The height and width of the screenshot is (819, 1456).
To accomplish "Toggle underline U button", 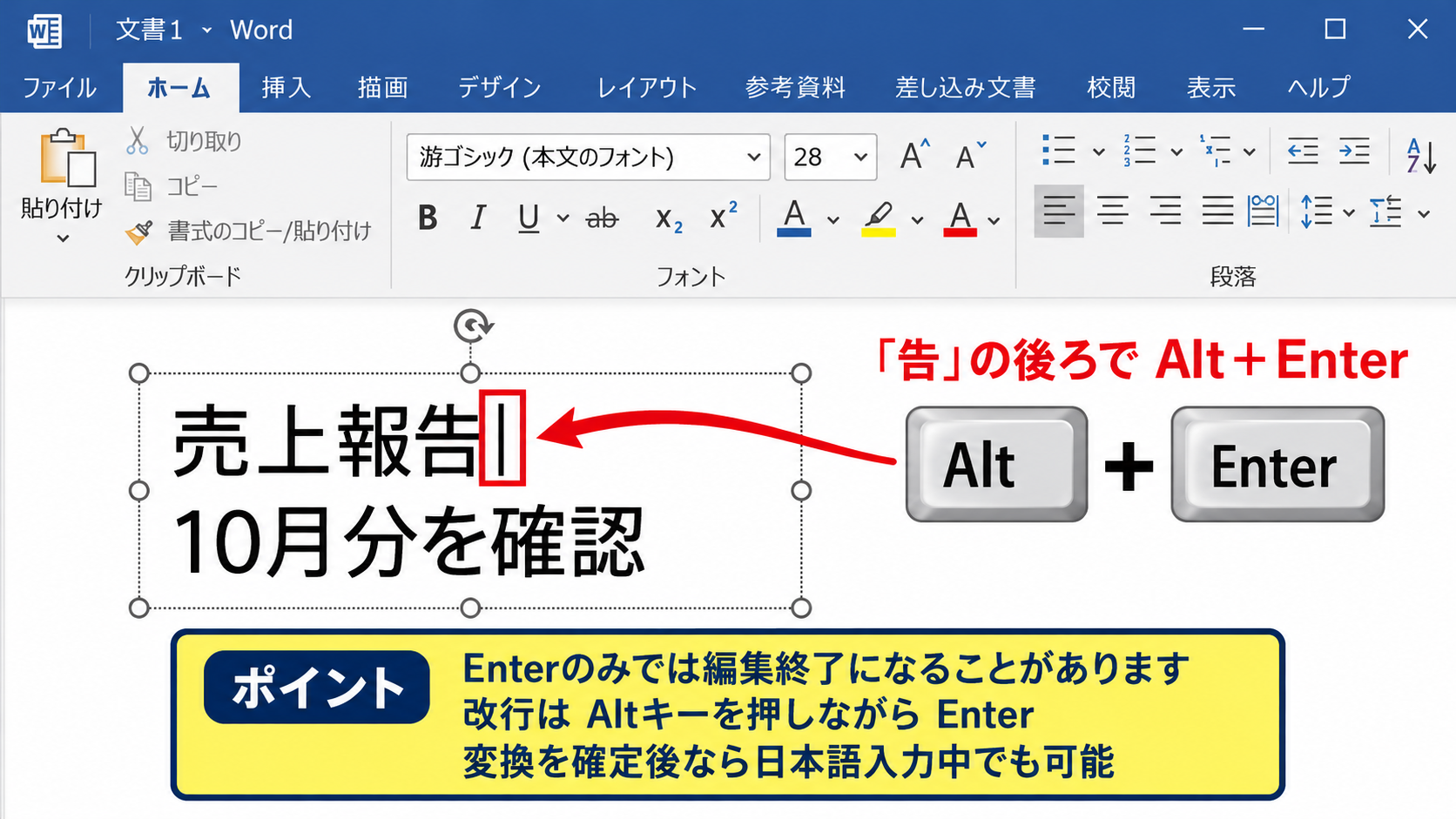I will (x=529, y=218).
